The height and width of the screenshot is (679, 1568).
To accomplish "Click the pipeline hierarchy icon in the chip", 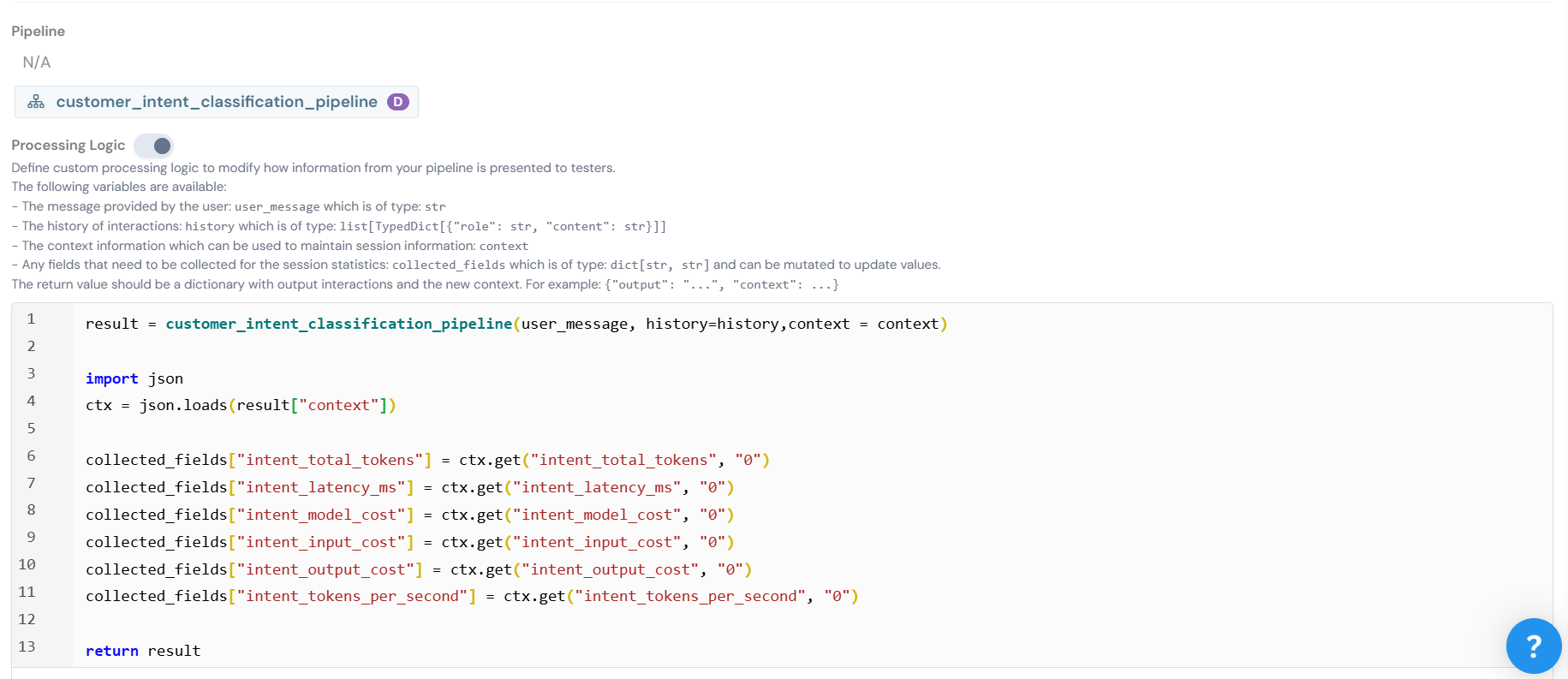I will [36, 102].
